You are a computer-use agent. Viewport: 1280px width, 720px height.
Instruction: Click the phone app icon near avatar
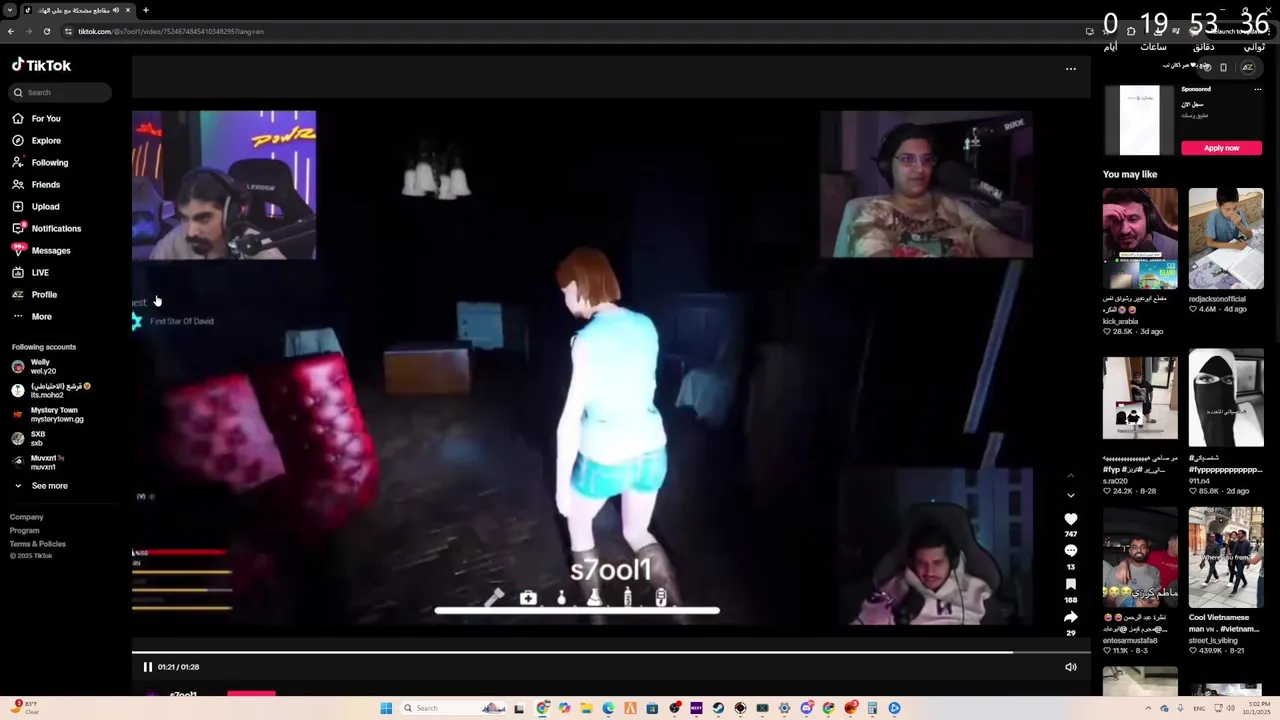[1223, 67]
